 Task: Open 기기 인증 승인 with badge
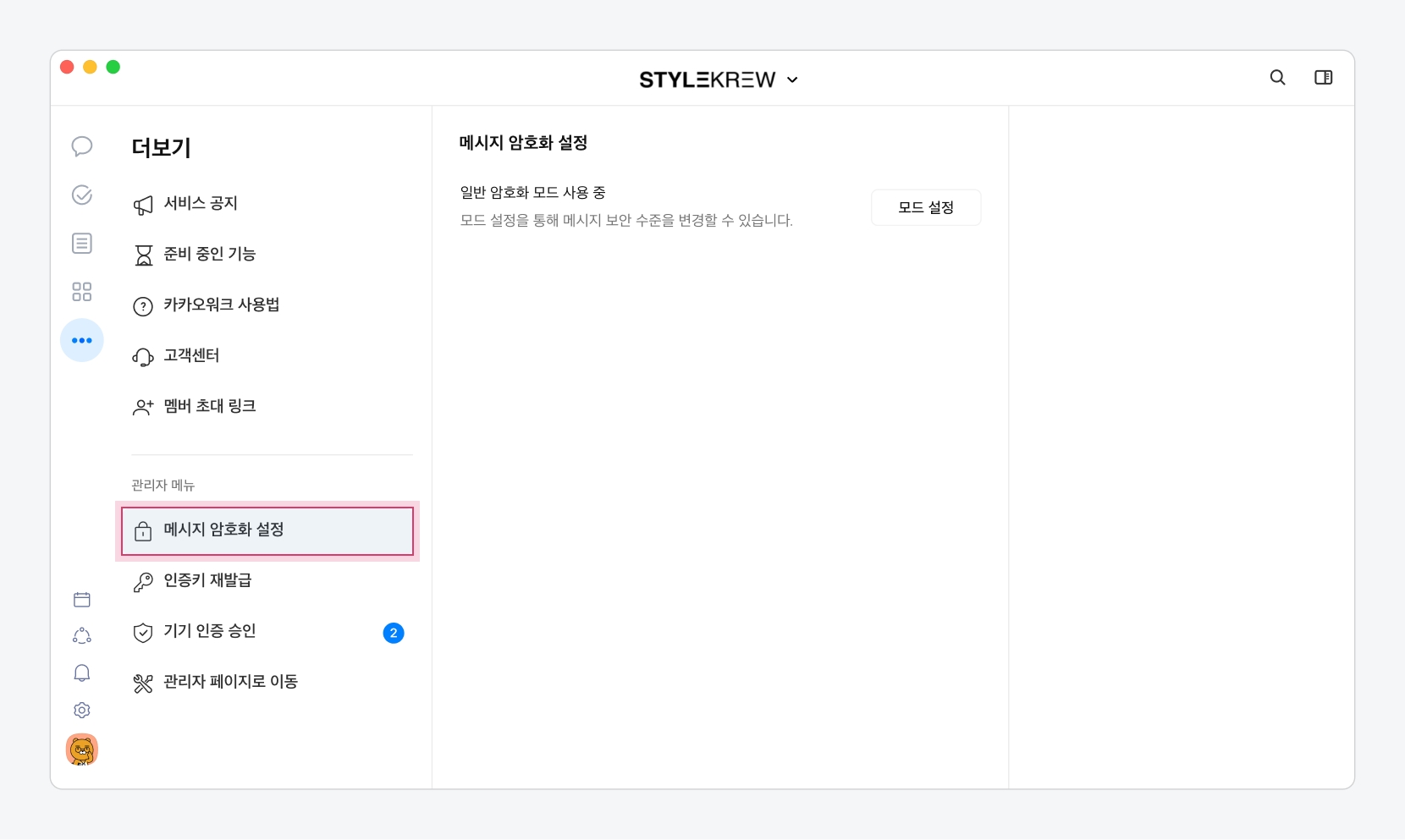(209, 632)
